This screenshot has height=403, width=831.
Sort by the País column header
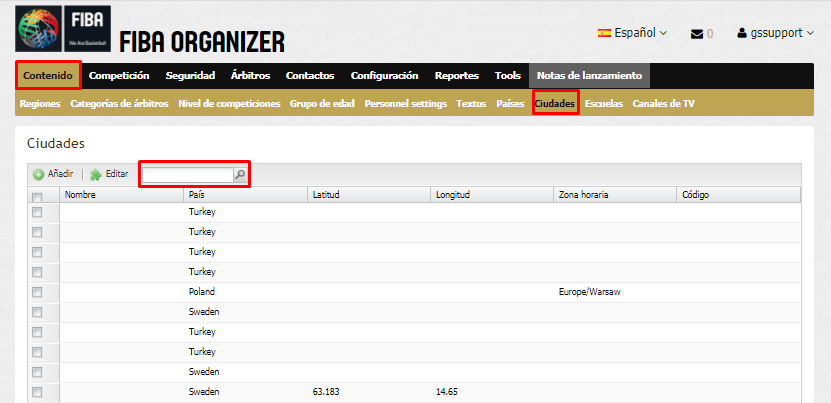pyautogui.click(x=196, y=195)
